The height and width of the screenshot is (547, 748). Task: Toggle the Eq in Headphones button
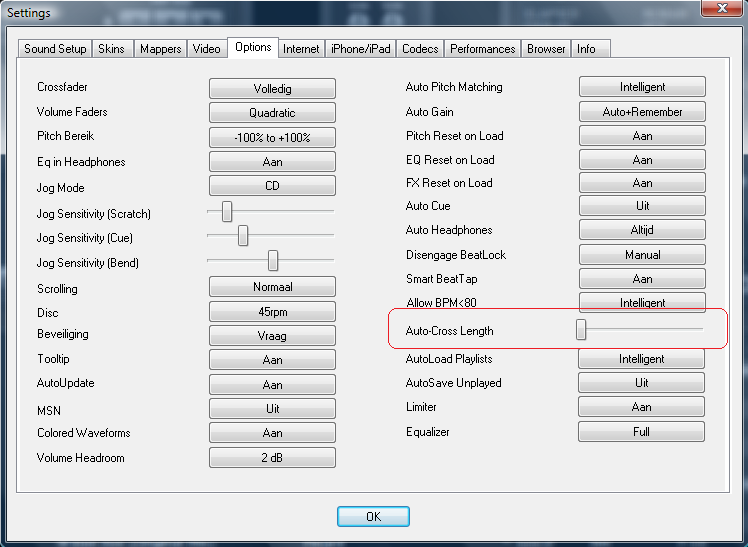[272, 162]
